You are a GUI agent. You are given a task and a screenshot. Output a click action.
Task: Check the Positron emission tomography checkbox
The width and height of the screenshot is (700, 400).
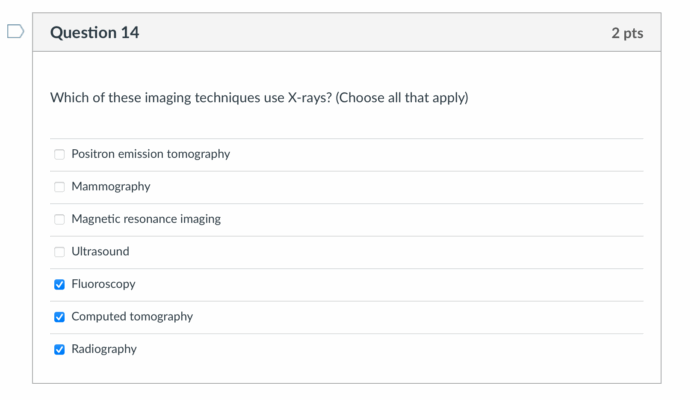pos(59,154)
